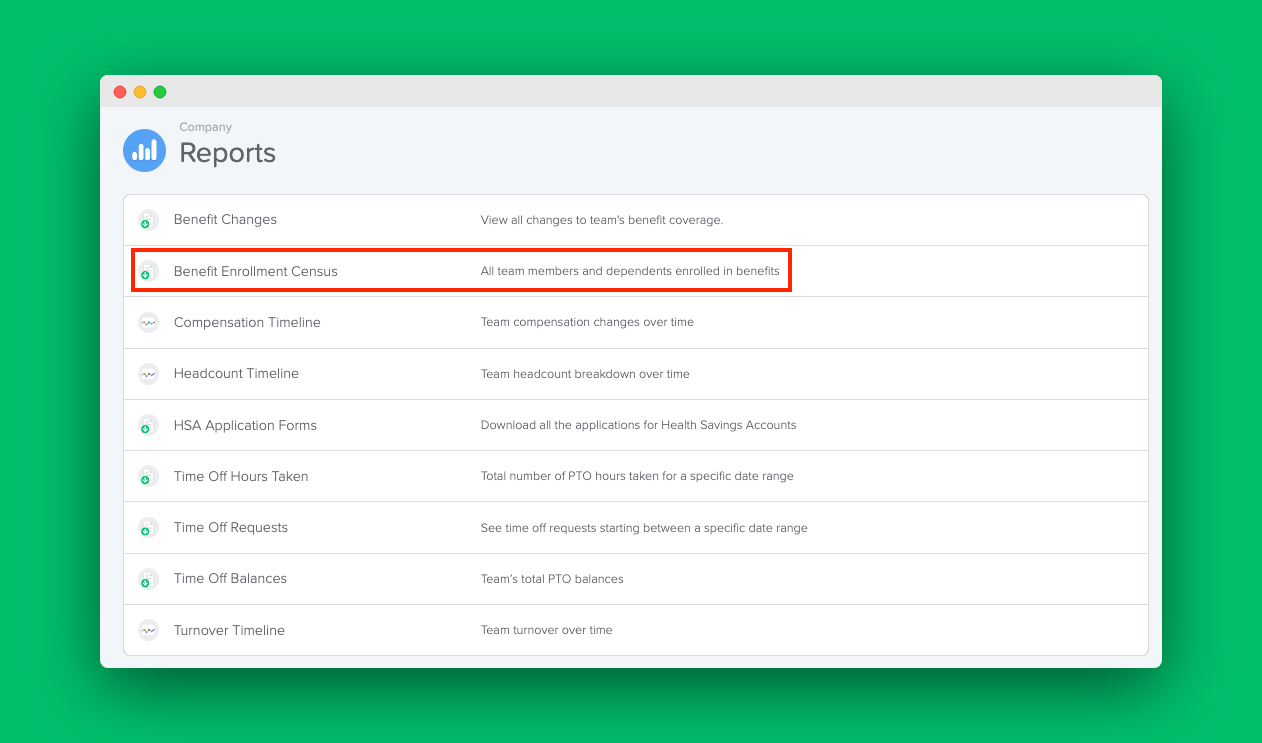The width and height of the screenshot is (1262, 743).
Task: Click 'All team members and dependents enrolled' description
Action: pos(630,271)
